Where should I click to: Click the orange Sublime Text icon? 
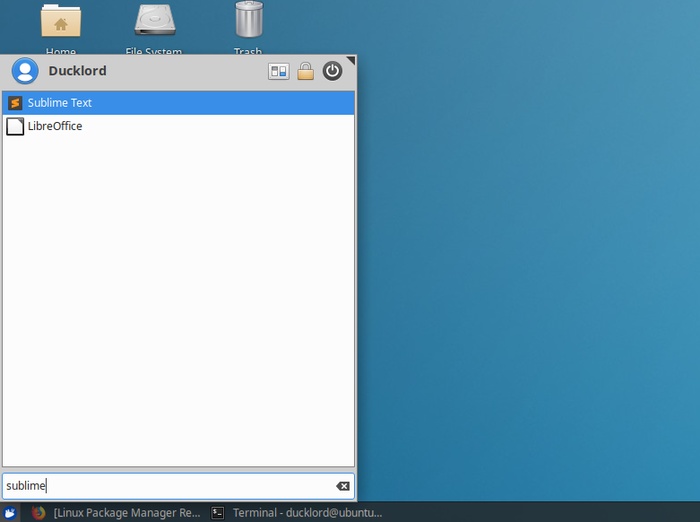[15, 103]
